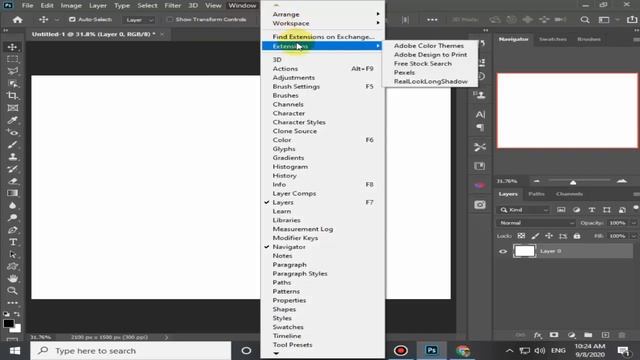Open Adobe Color Themes extension
Viewport: 640px width, 360px height.
[430, 46]
